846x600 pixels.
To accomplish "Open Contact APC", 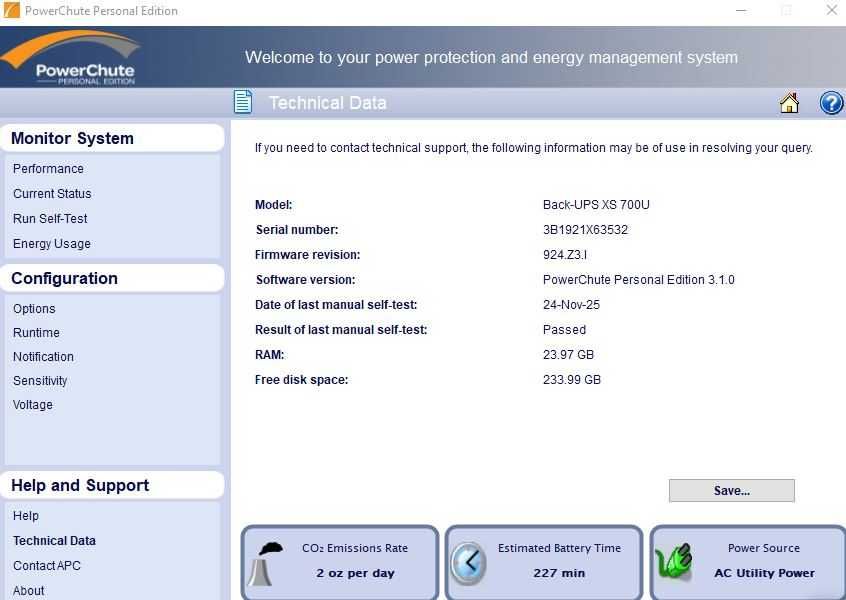I will 46,565.
